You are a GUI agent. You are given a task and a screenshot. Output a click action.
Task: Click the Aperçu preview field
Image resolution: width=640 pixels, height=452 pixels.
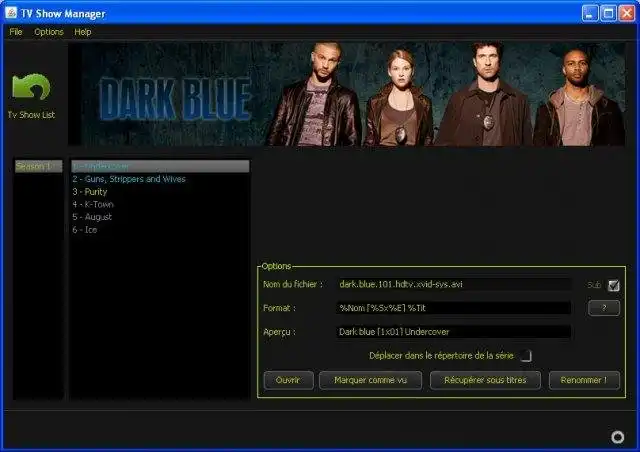(453, 332)
